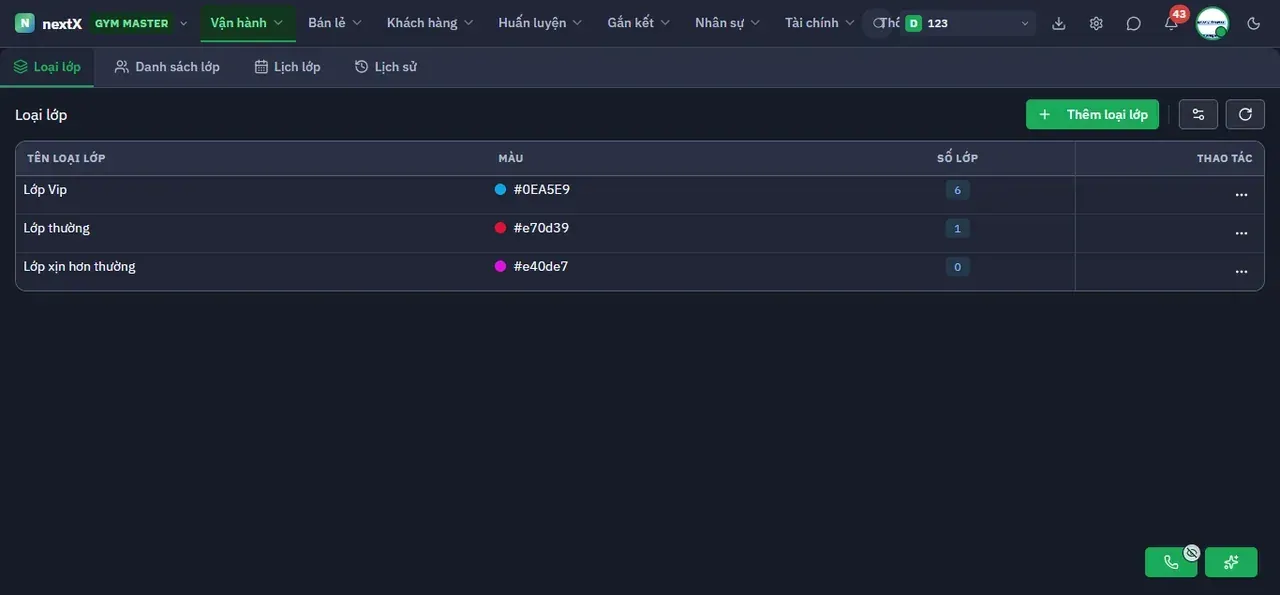This screenshot has height=595, width=1280.
Task: Select the Loại lớp tab
Action: tap(47, 67)
